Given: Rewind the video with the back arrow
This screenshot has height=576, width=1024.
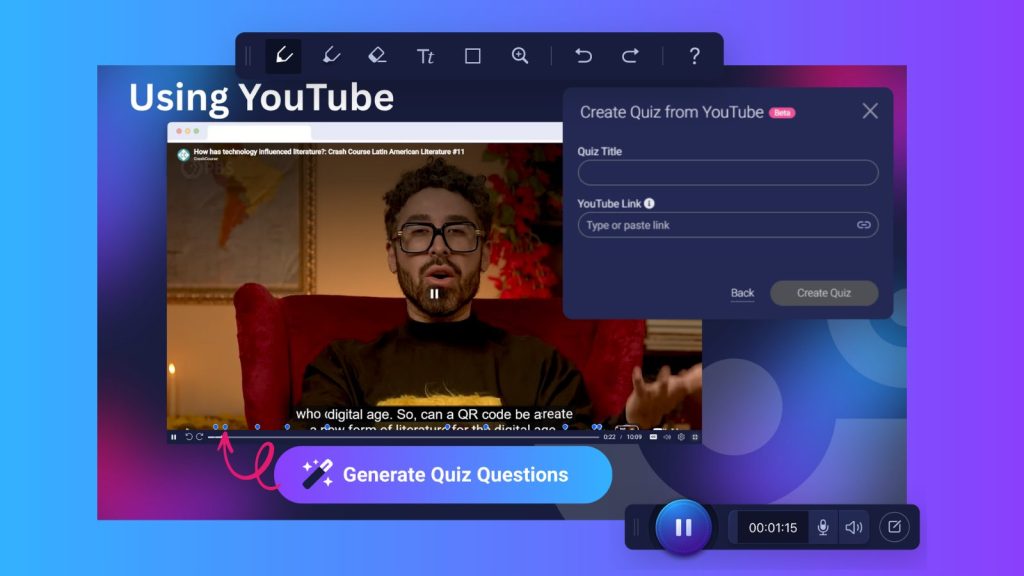Looking at the screenshot, I should tap(189, 436).
